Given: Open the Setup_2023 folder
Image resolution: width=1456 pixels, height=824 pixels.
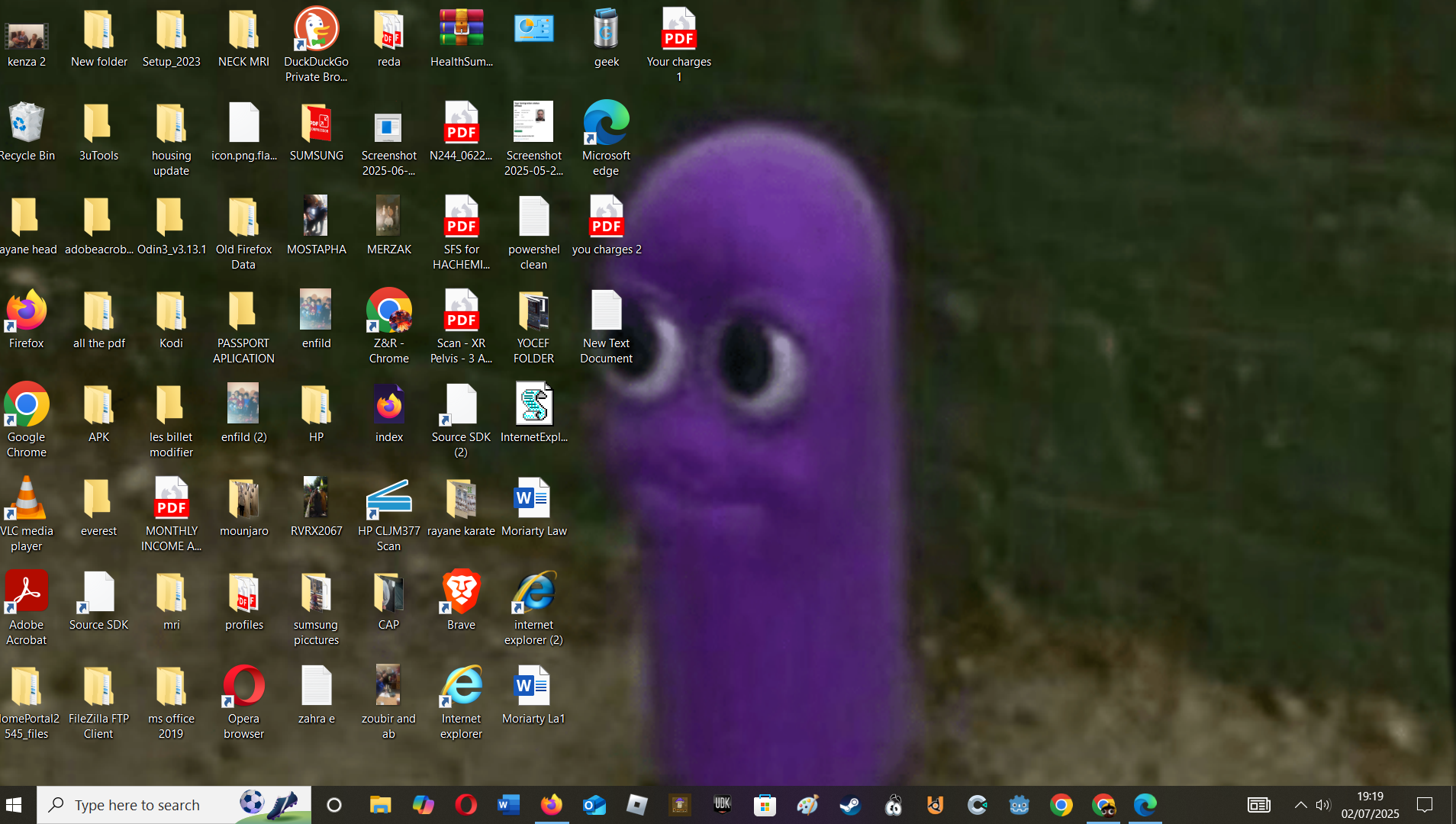Looking at the screenshot, I should 171,38.
